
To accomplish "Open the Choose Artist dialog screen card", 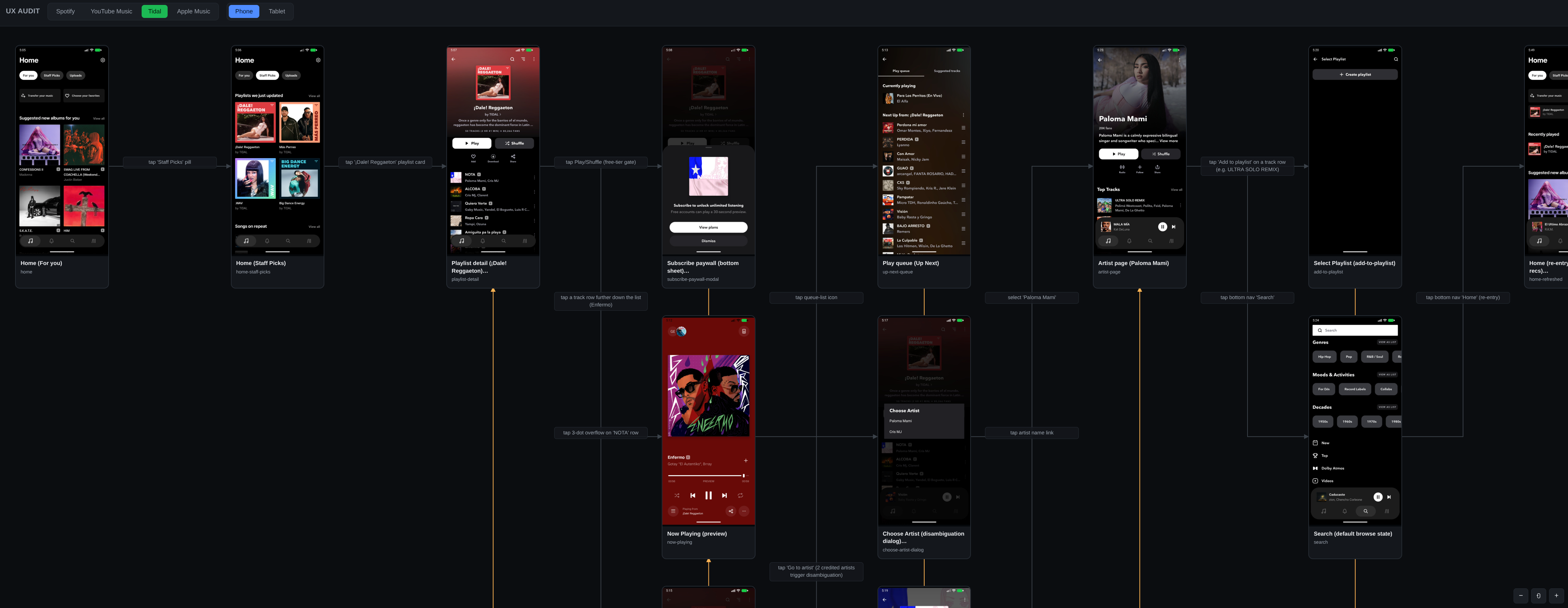I will coord(924,436).
